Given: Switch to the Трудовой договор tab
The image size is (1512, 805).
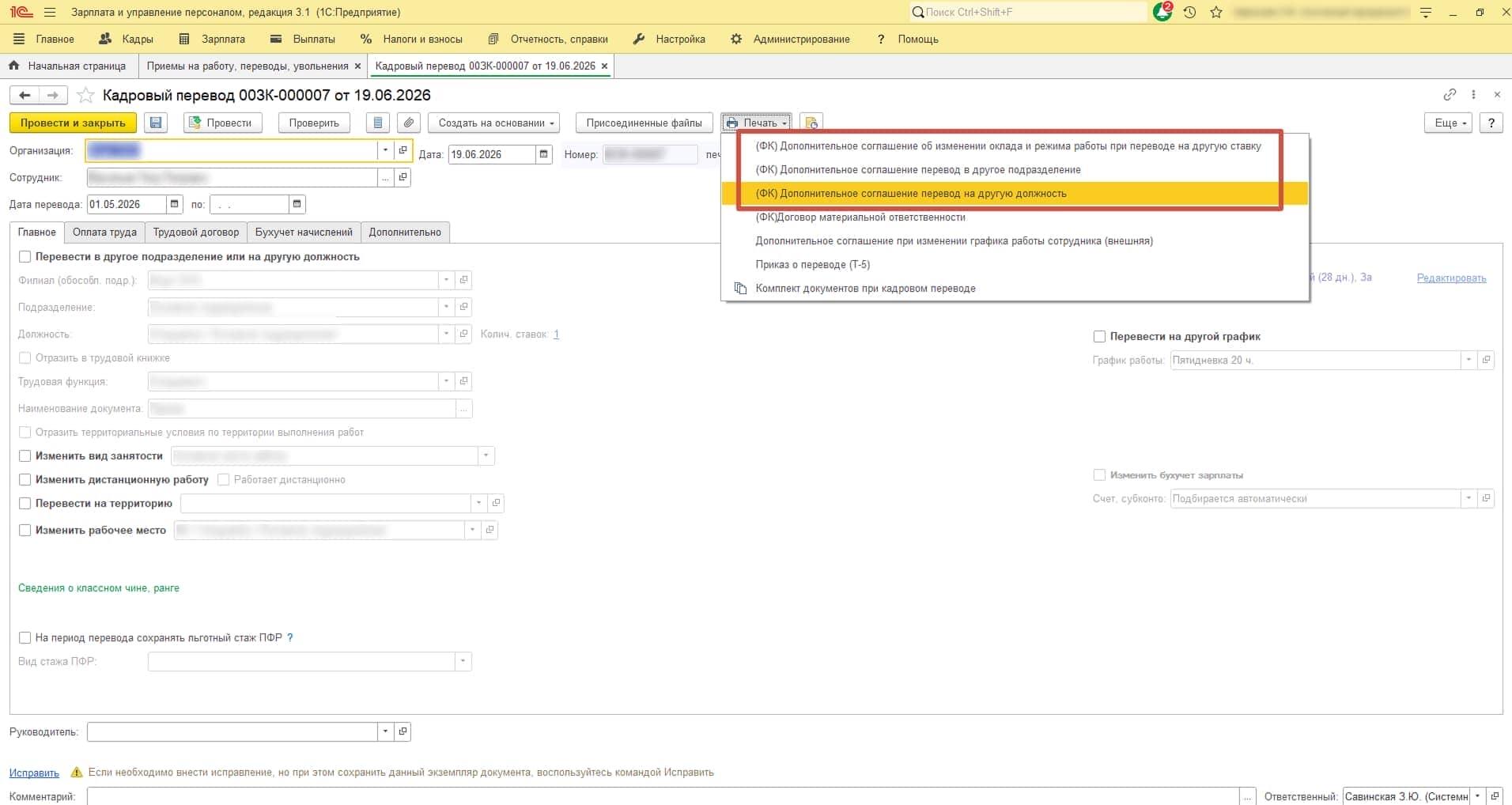Looking at the screenshot, I should (x=196, y=232).
